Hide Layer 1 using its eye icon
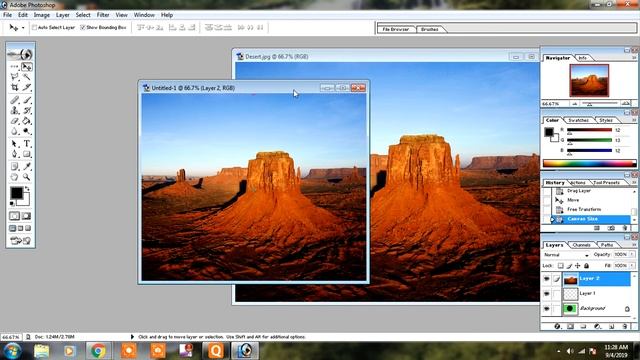The height and width of the screenshot is (360, 640). pos(547,294)
